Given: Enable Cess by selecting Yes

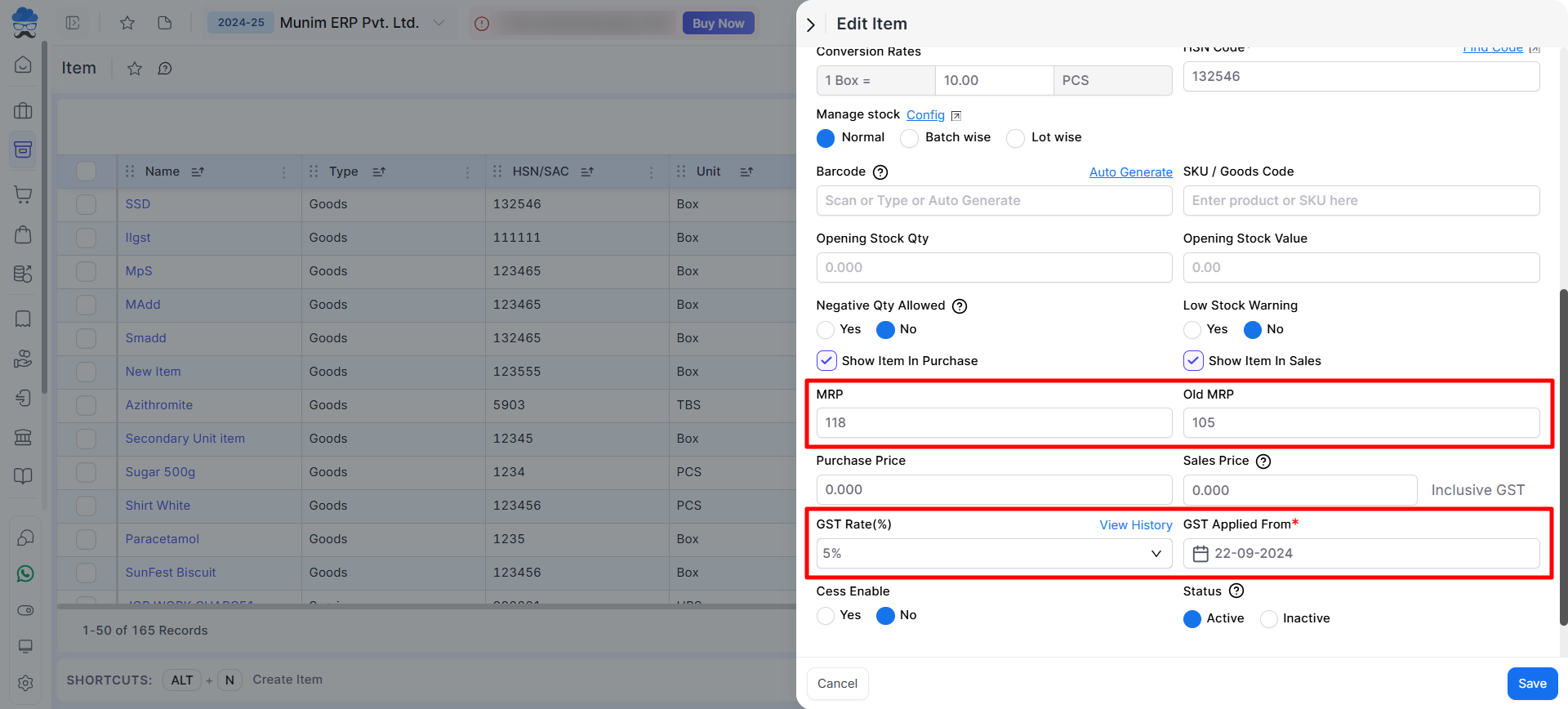Looking at the screenshot, I should [x=826, y=616].
